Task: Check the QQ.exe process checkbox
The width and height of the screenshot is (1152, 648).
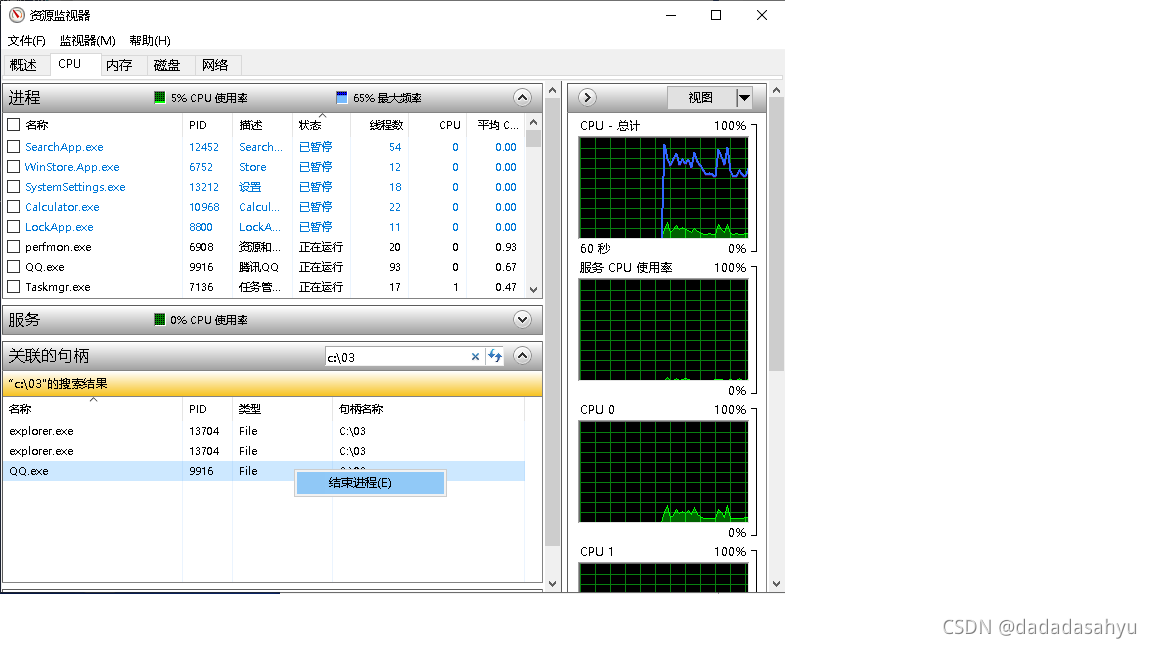Action: click(13, 267)
